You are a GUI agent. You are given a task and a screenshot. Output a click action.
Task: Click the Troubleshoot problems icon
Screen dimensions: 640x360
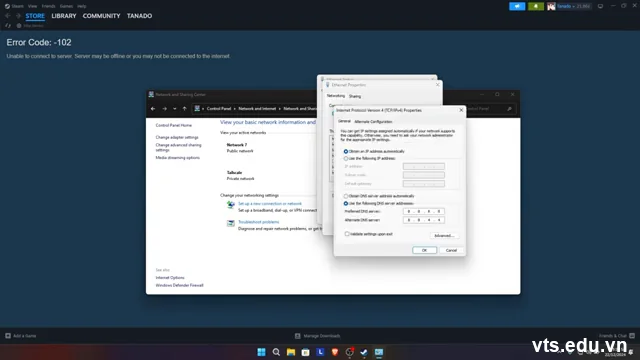click(x=231, y=223)
